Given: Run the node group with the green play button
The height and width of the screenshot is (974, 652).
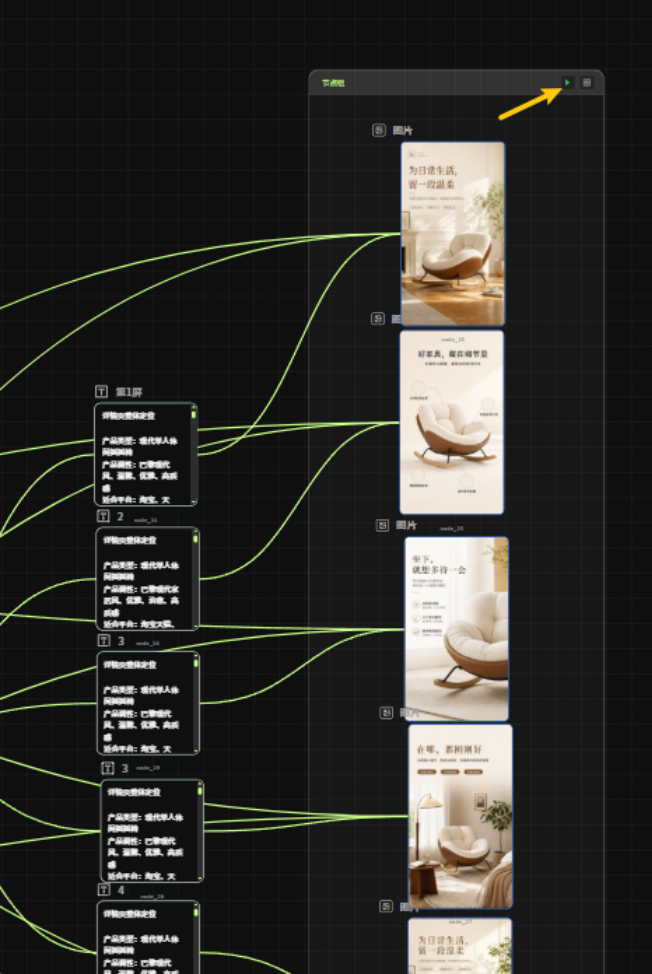Looking at the screenshot, I should point(567,82).
